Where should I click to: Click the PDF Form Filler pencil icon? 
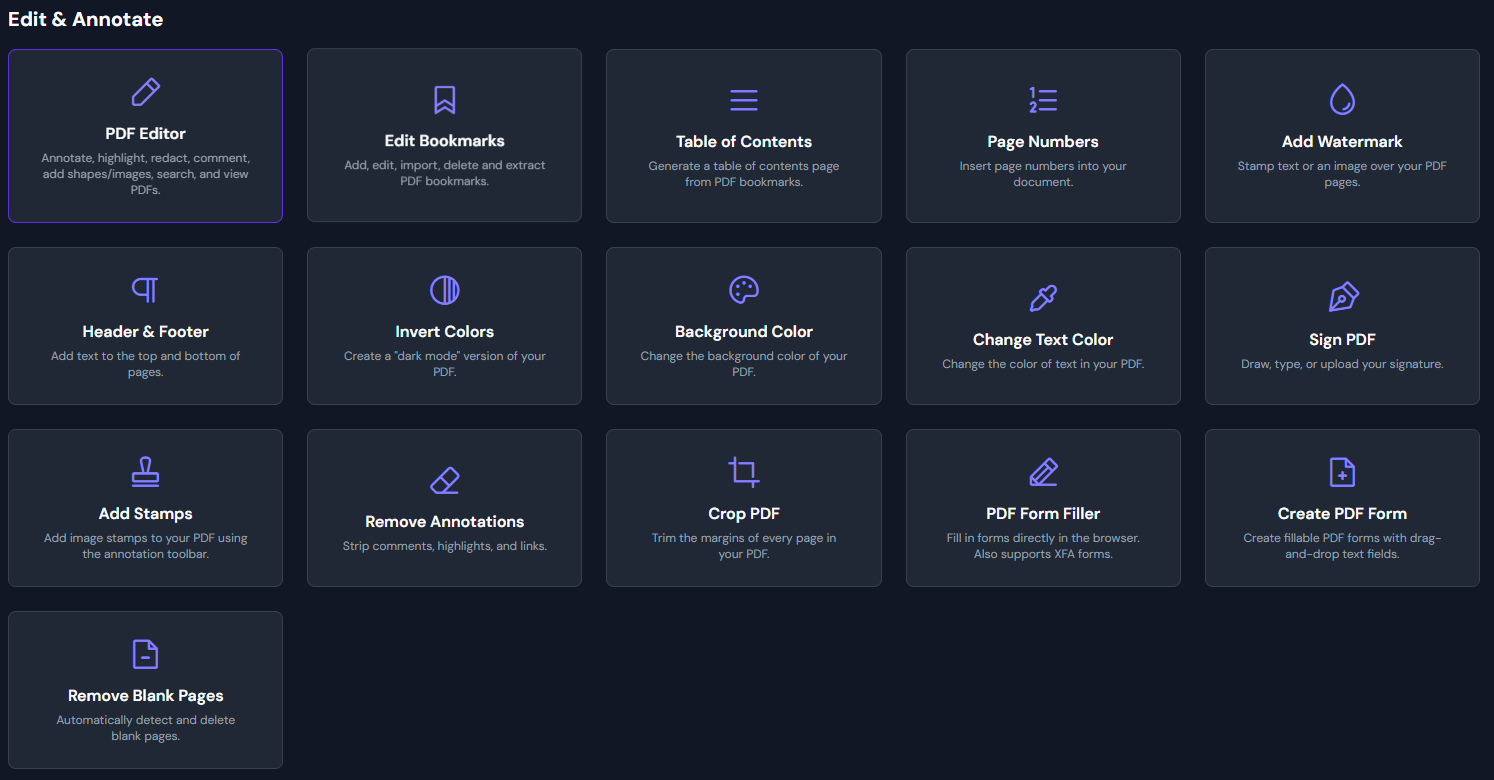point(1043,472)
